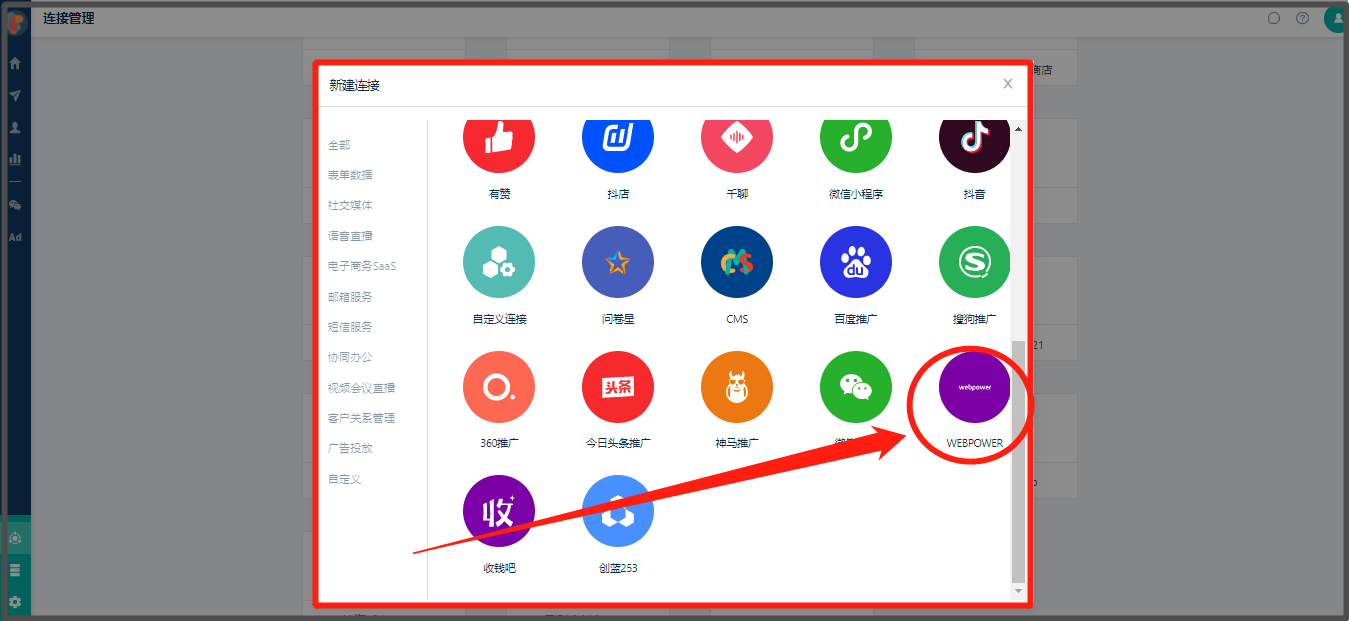Open the user profile sidebar icon
Viewport: 1349px width, 621px height.
[x=15, y=128]
